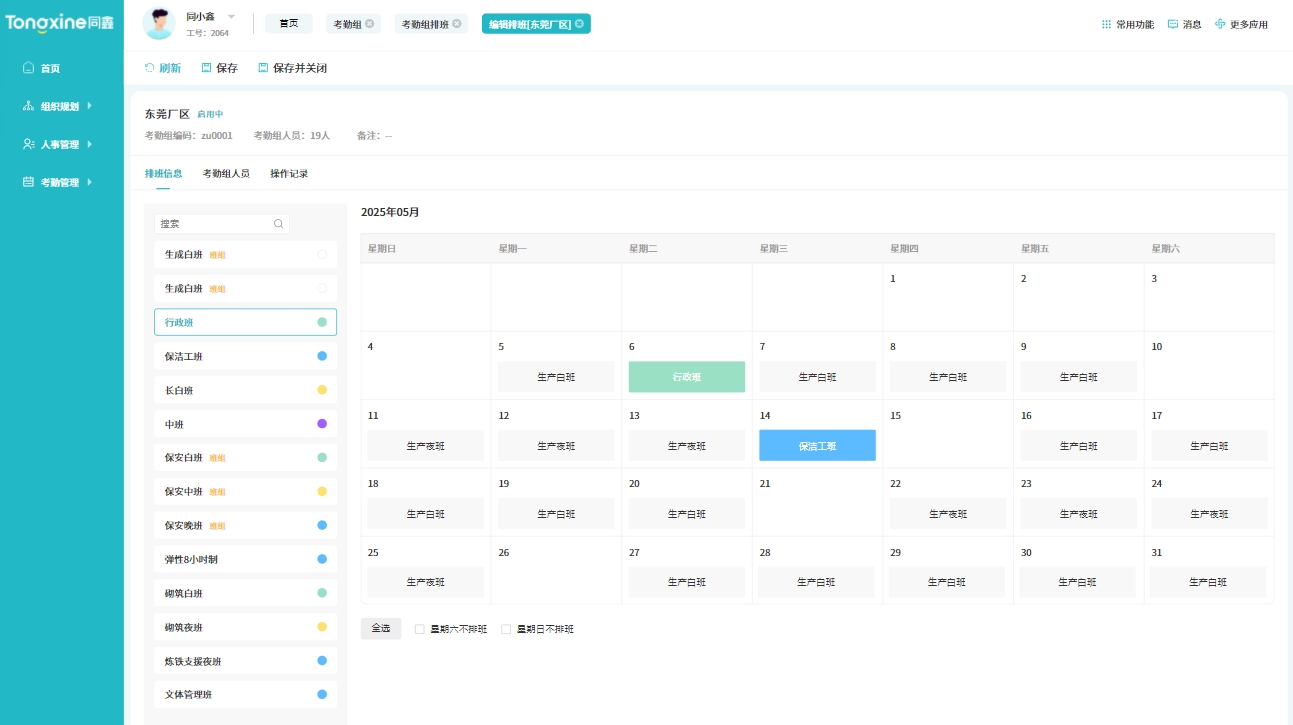
Task: Click the user avatar picture
Action: (159, 23)
